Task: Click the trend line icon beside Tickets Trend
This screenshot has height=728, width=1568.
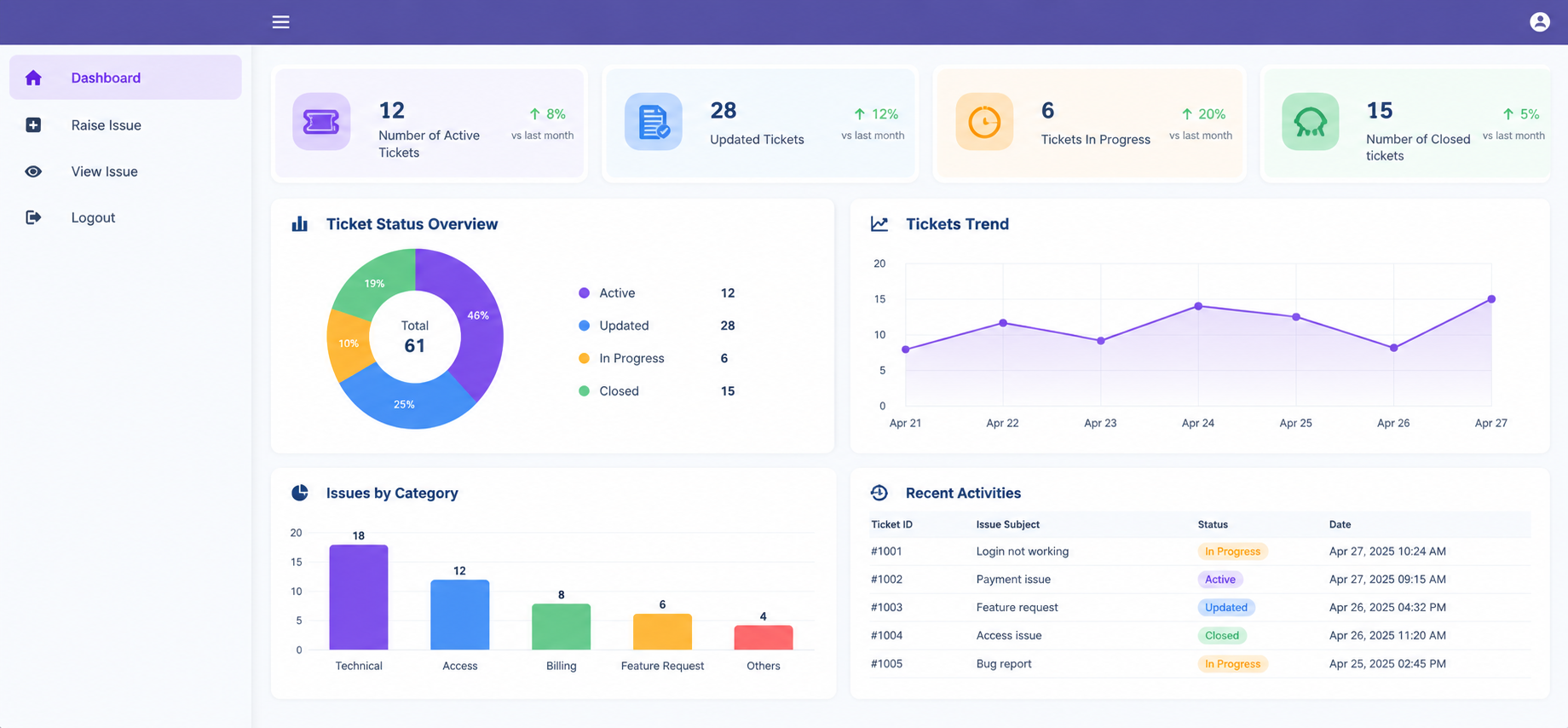Action: (x=879, y=224)
